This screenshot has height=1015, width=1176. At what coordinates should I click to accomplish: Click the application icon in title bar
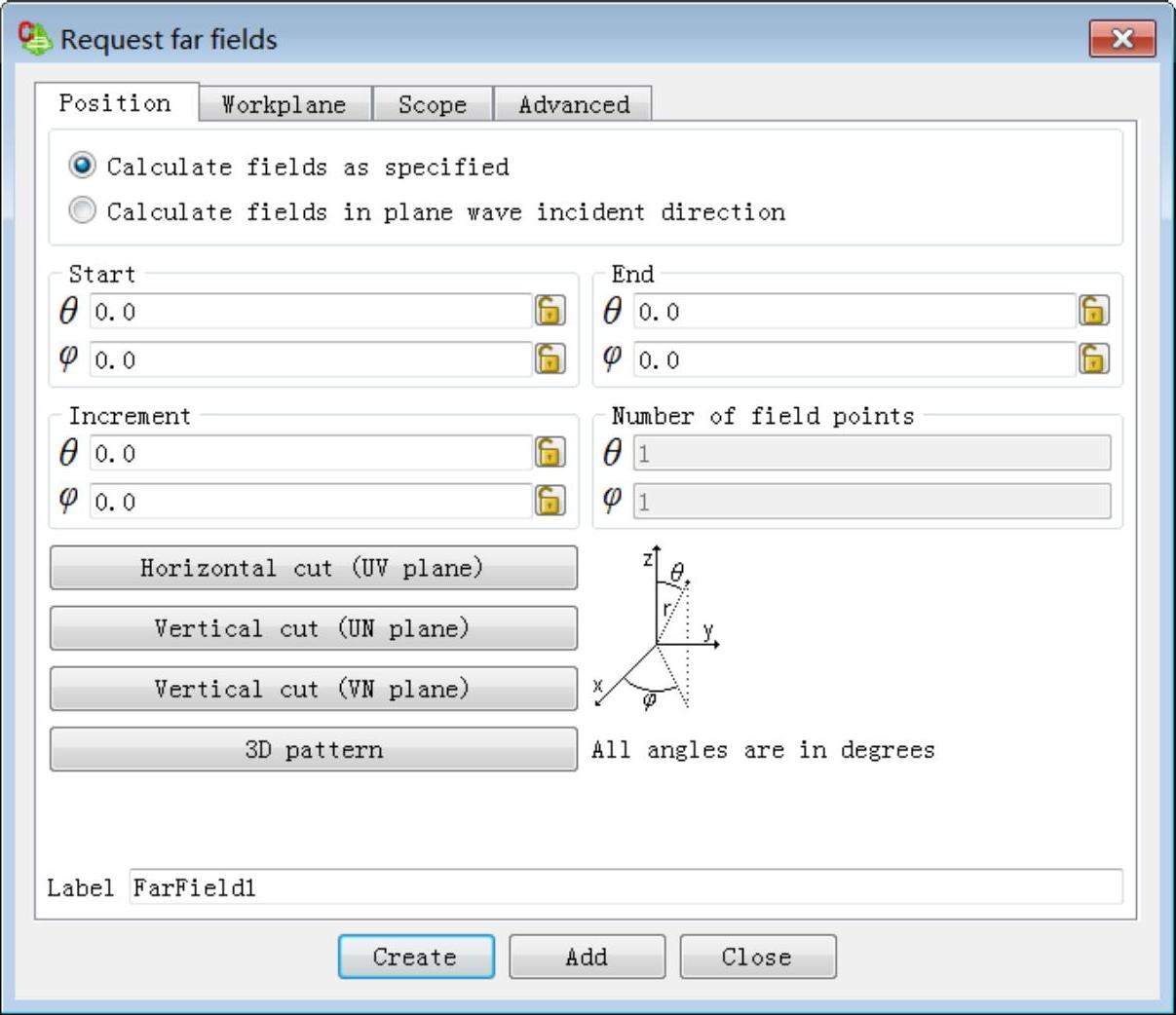(x=34, y=38)
